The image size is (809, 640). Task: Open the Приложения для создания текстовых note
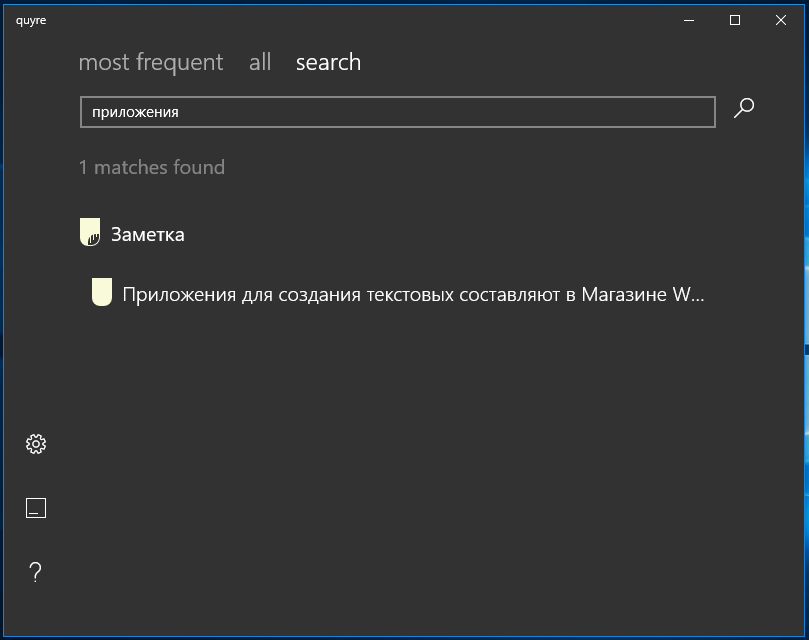coord(413,294)
